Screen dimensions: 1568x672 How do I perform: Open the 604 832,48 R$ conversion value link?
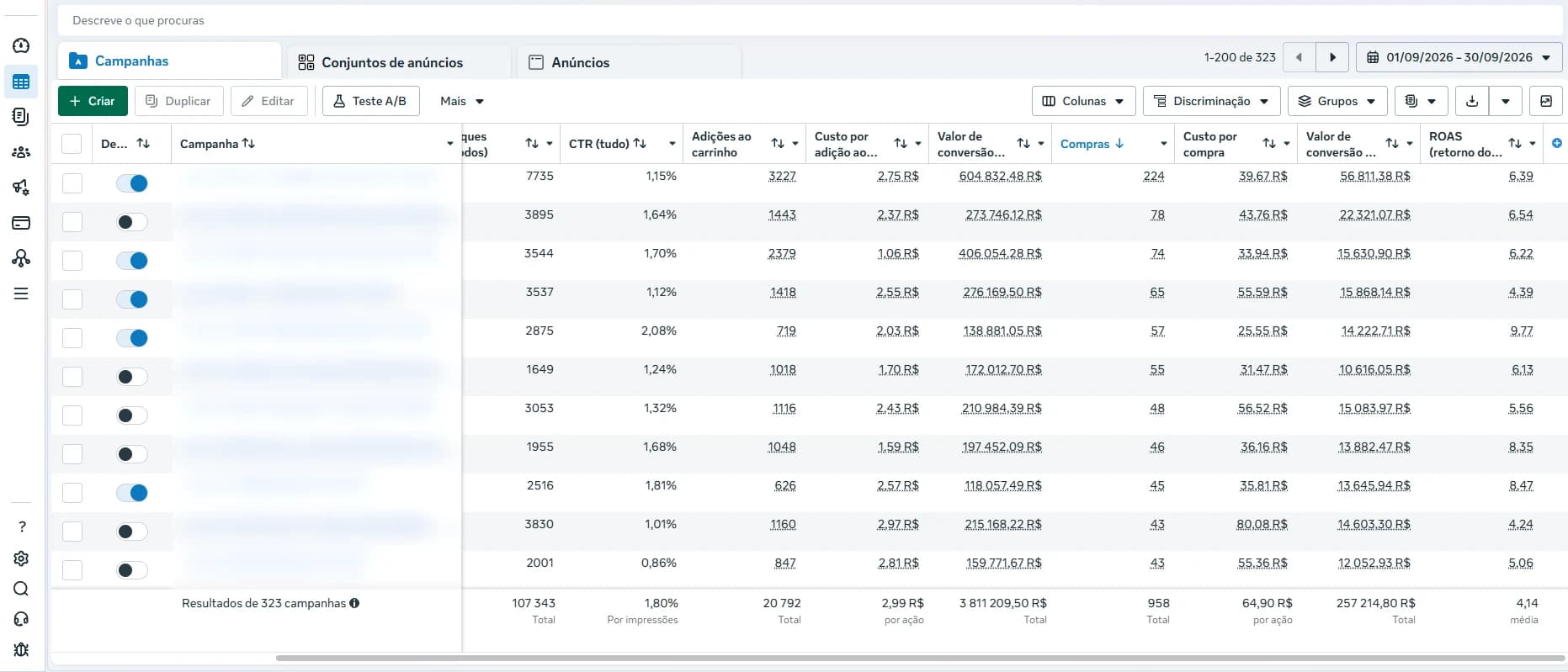(1000, 176)
